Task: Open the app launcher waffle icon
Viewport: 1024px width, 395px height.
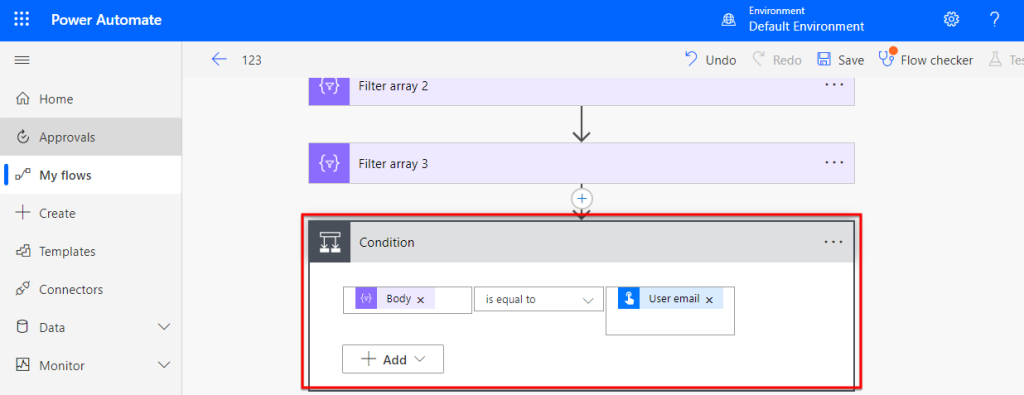Action: pos(22,20)
